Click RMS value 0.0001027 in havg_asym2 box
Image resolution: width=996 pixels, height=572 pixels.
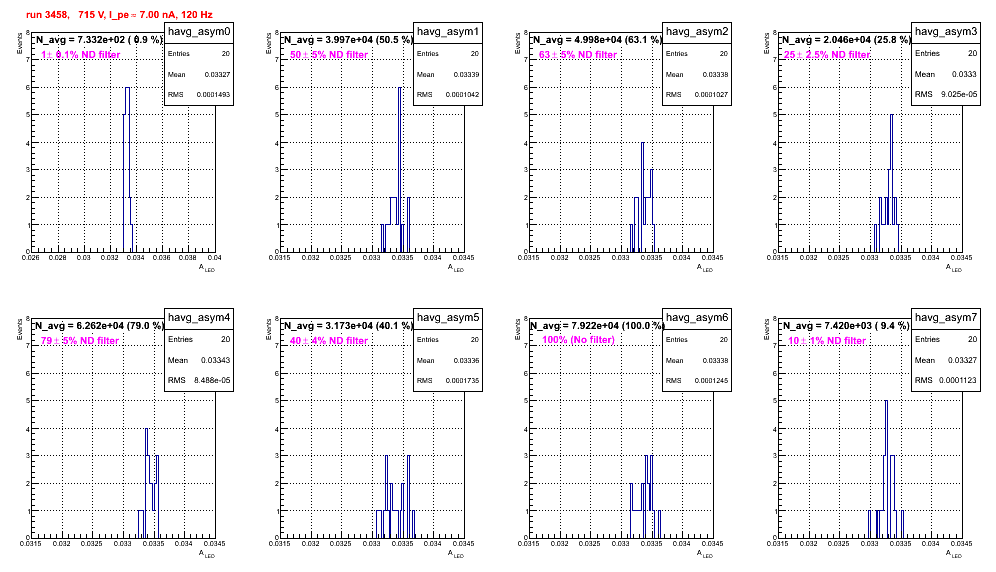coord(711,95)
